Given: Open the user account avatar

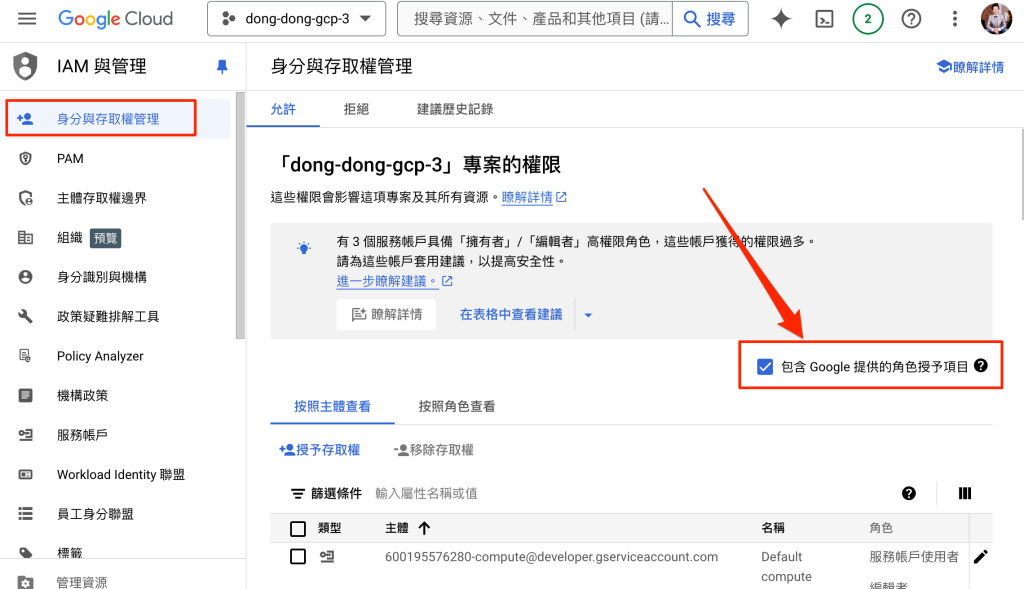Looking at the screenshot, I should (996, 18).
